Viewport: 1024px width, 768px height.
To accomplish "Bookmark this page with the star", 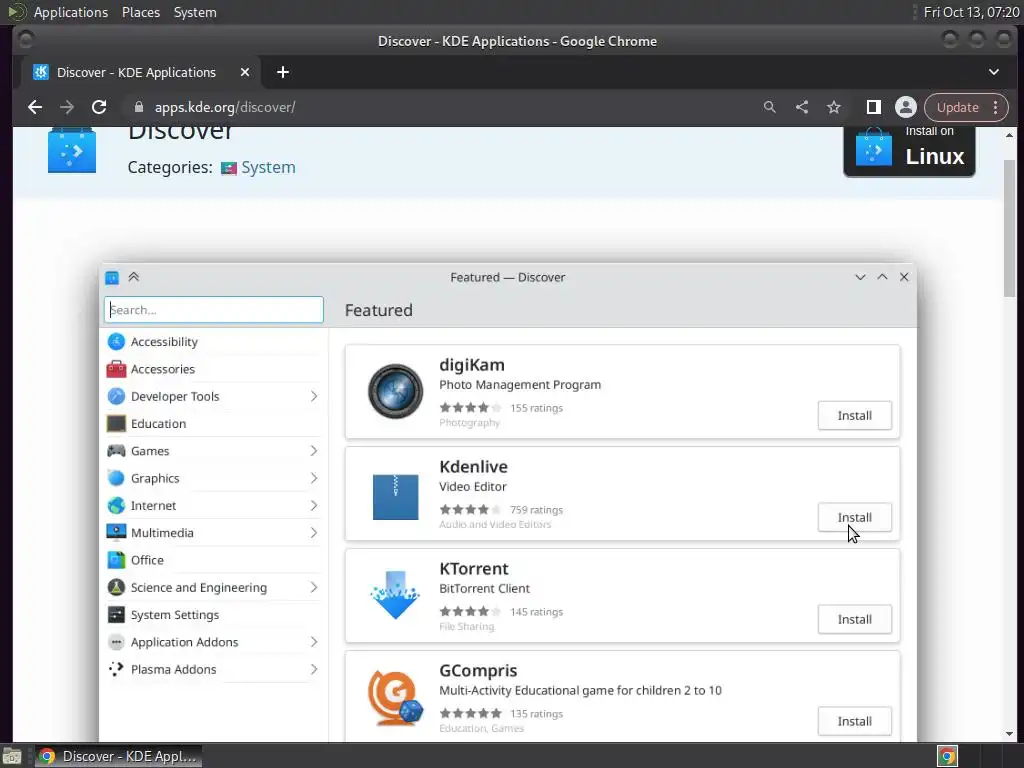I will pyautogui.click(x=834, y=107).
